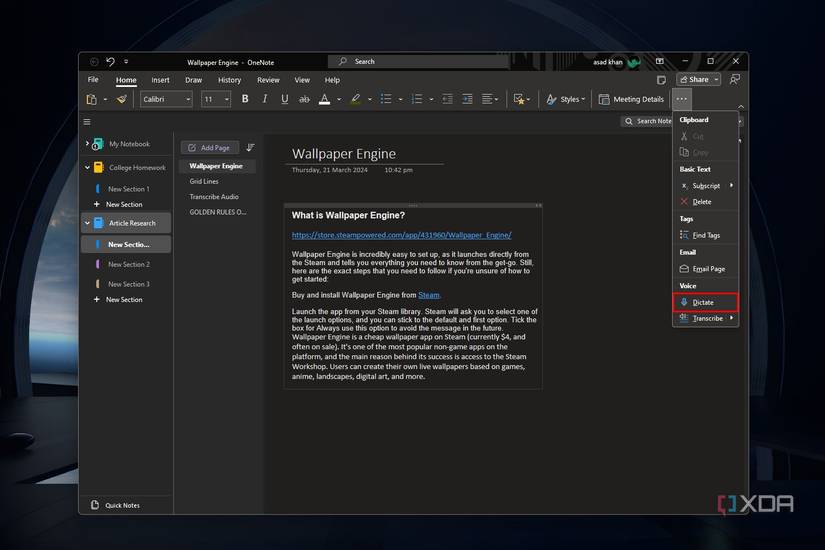Click the three-dot ribbon overflow button
This screenshot has width=825, height=550.
pyautogui.click(x=681, y=99)
